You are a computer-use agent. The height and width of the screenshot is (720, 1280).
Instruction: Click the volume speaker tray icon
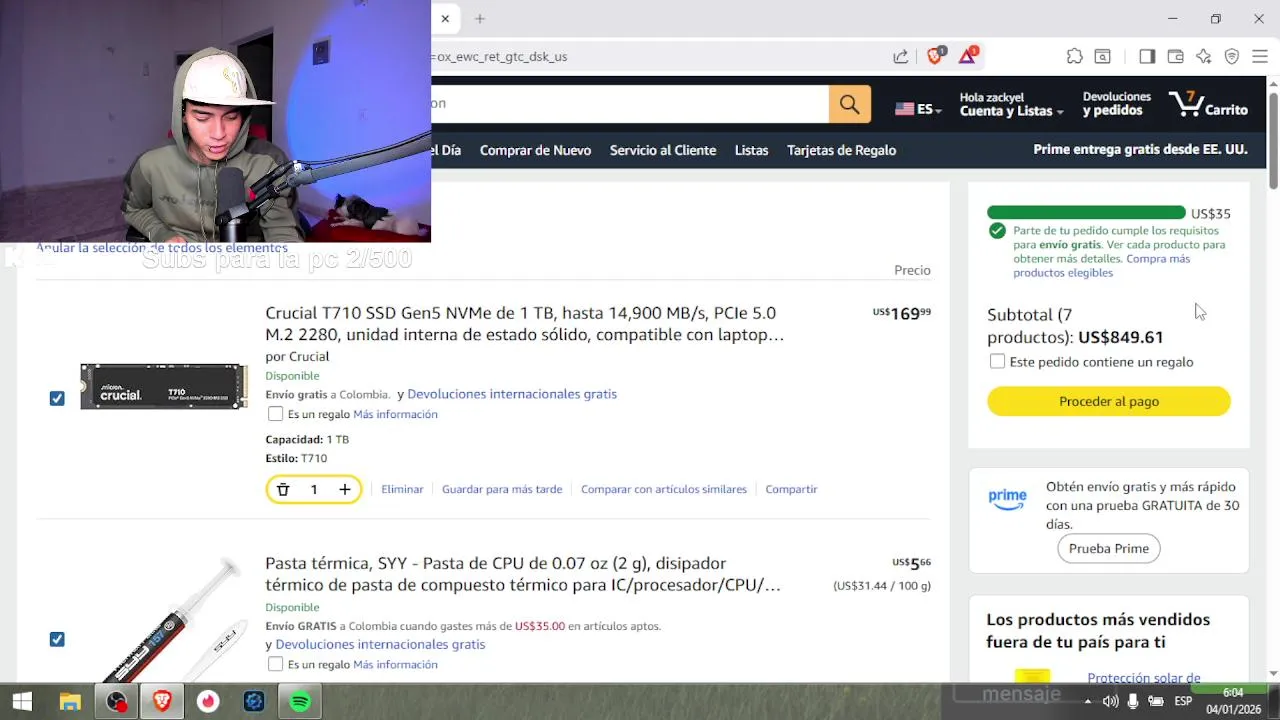click(1110, 702)
